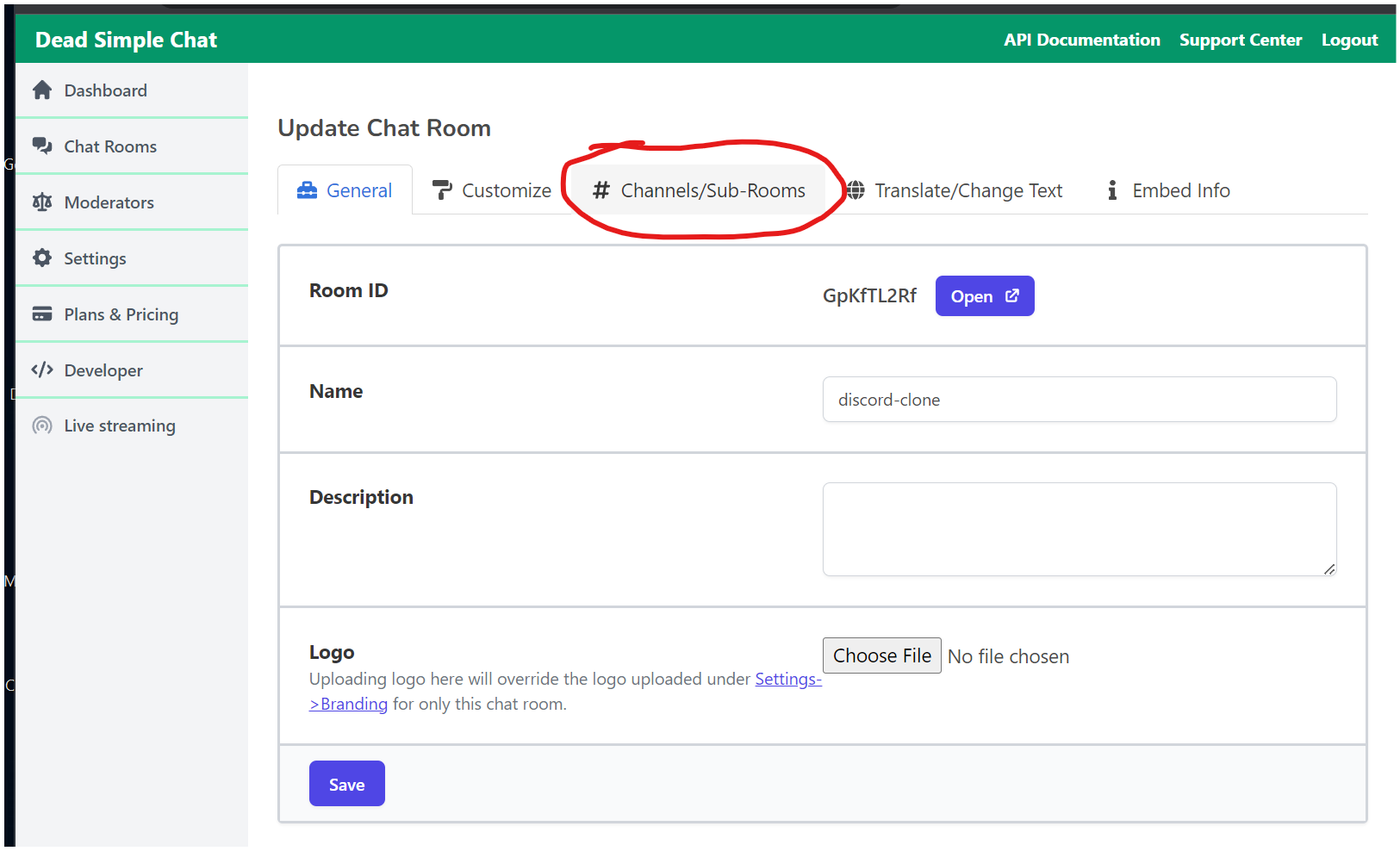Open Live streaming in sidebar

click(x=132, y=425)
